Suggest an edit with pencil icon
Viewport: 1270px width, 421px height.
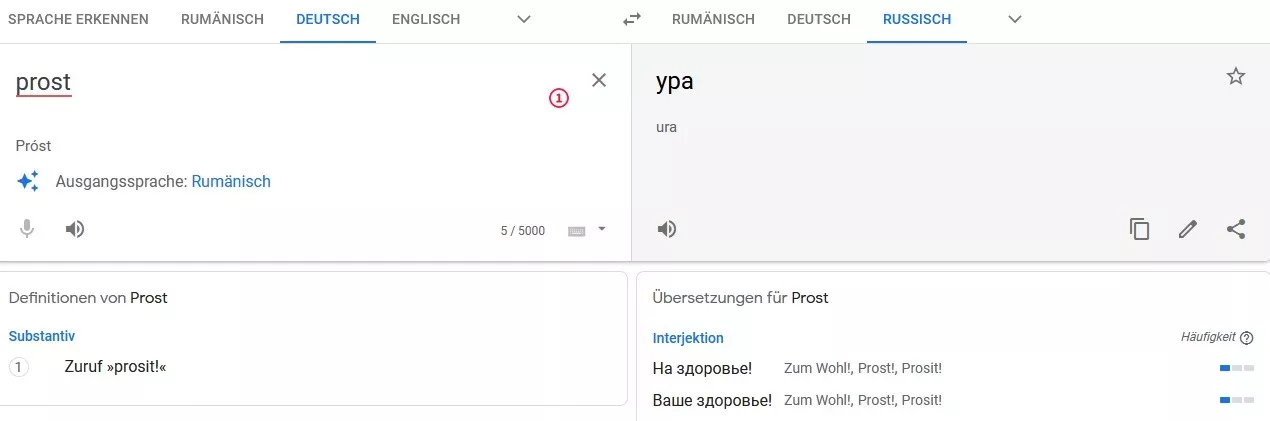1187,229
